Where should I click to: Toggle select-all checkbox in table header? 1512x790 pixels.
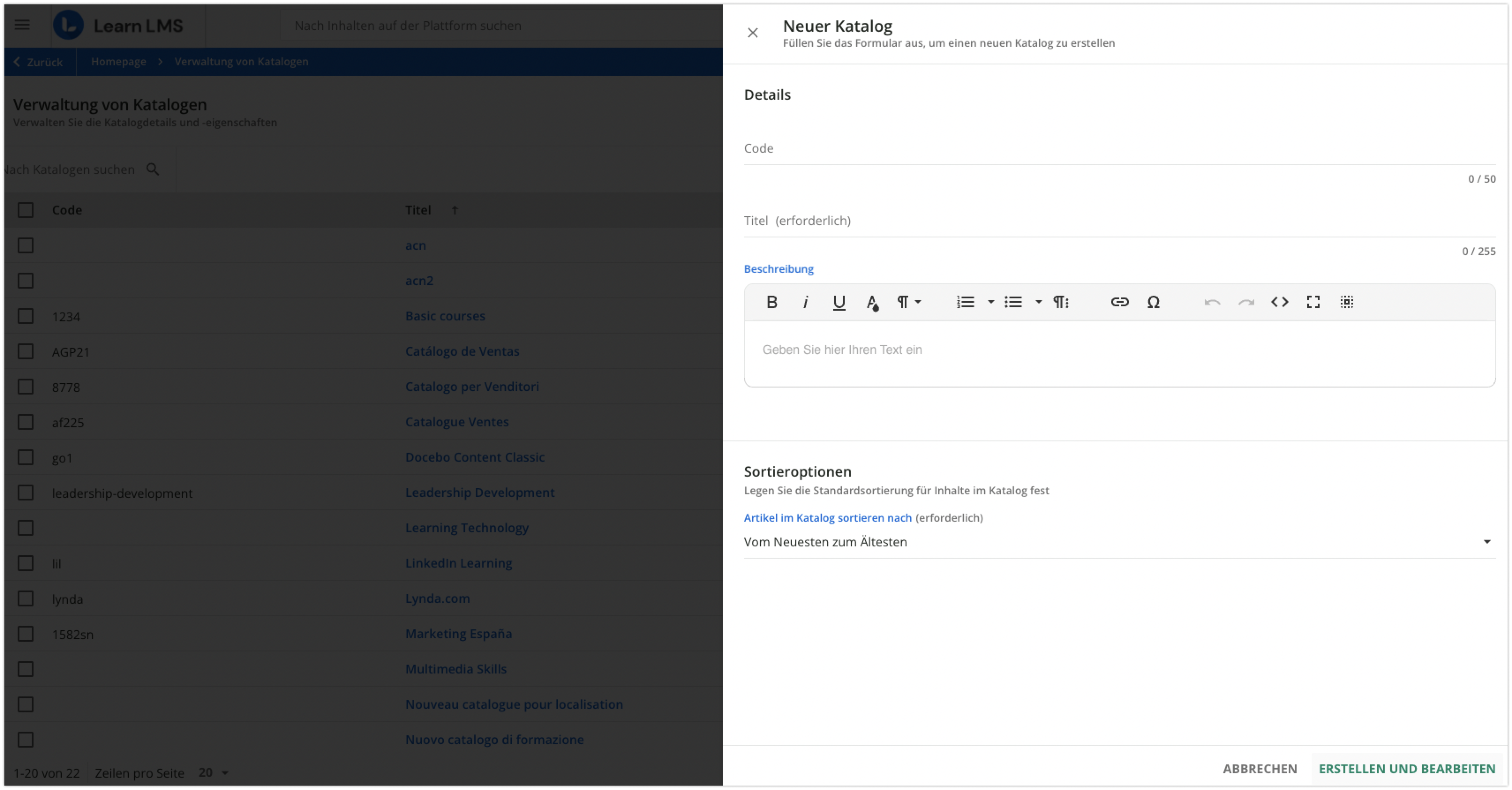(x=25, y=210)
